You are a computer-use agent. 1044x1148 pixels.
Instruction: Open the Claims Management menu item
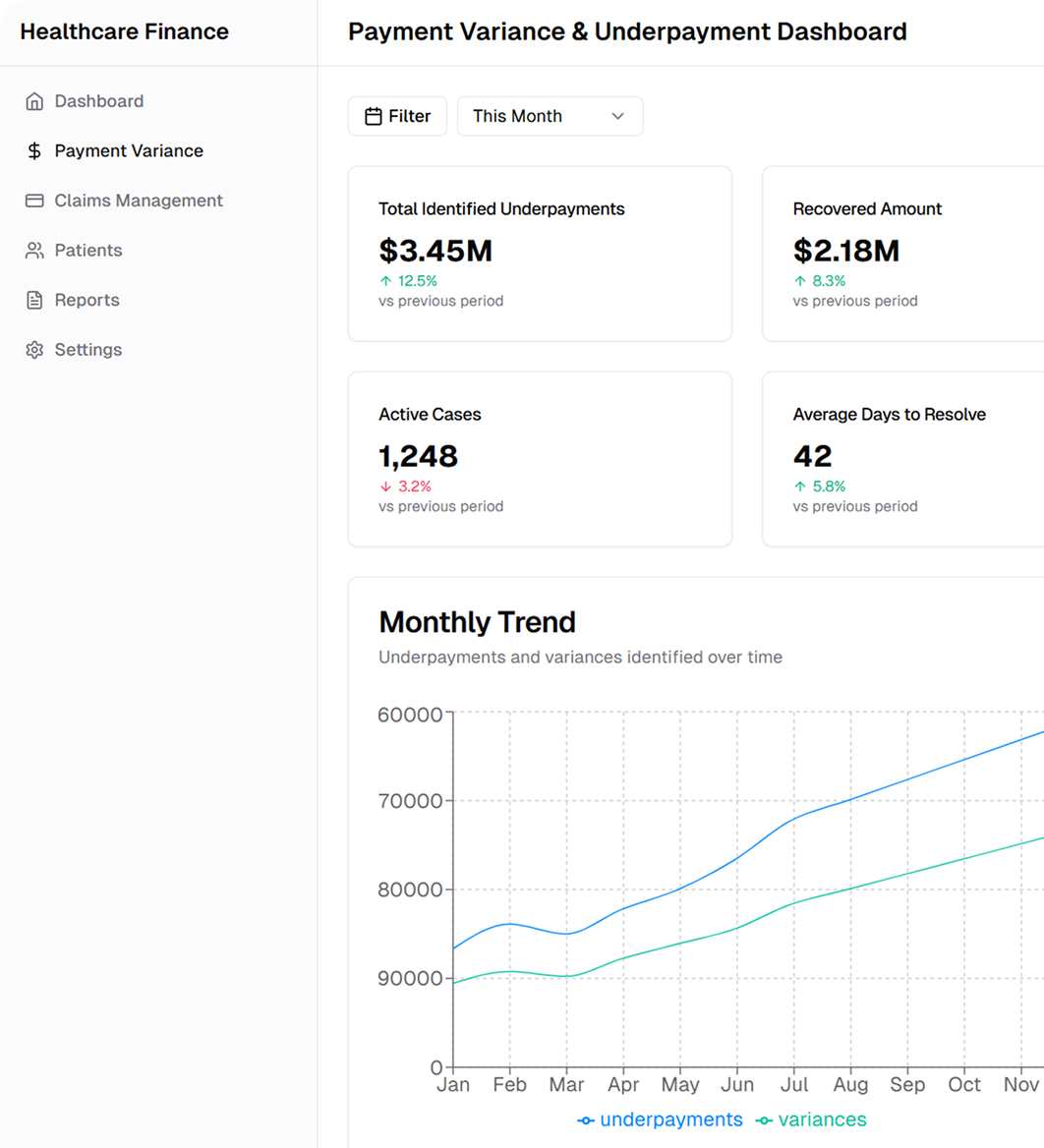139,201
